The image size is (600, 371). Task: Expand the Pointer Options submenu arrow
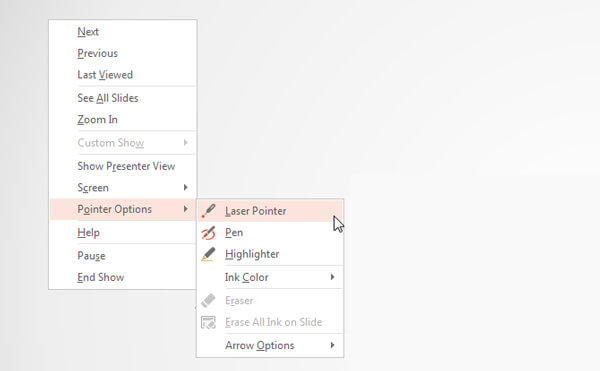click(186, 209)
